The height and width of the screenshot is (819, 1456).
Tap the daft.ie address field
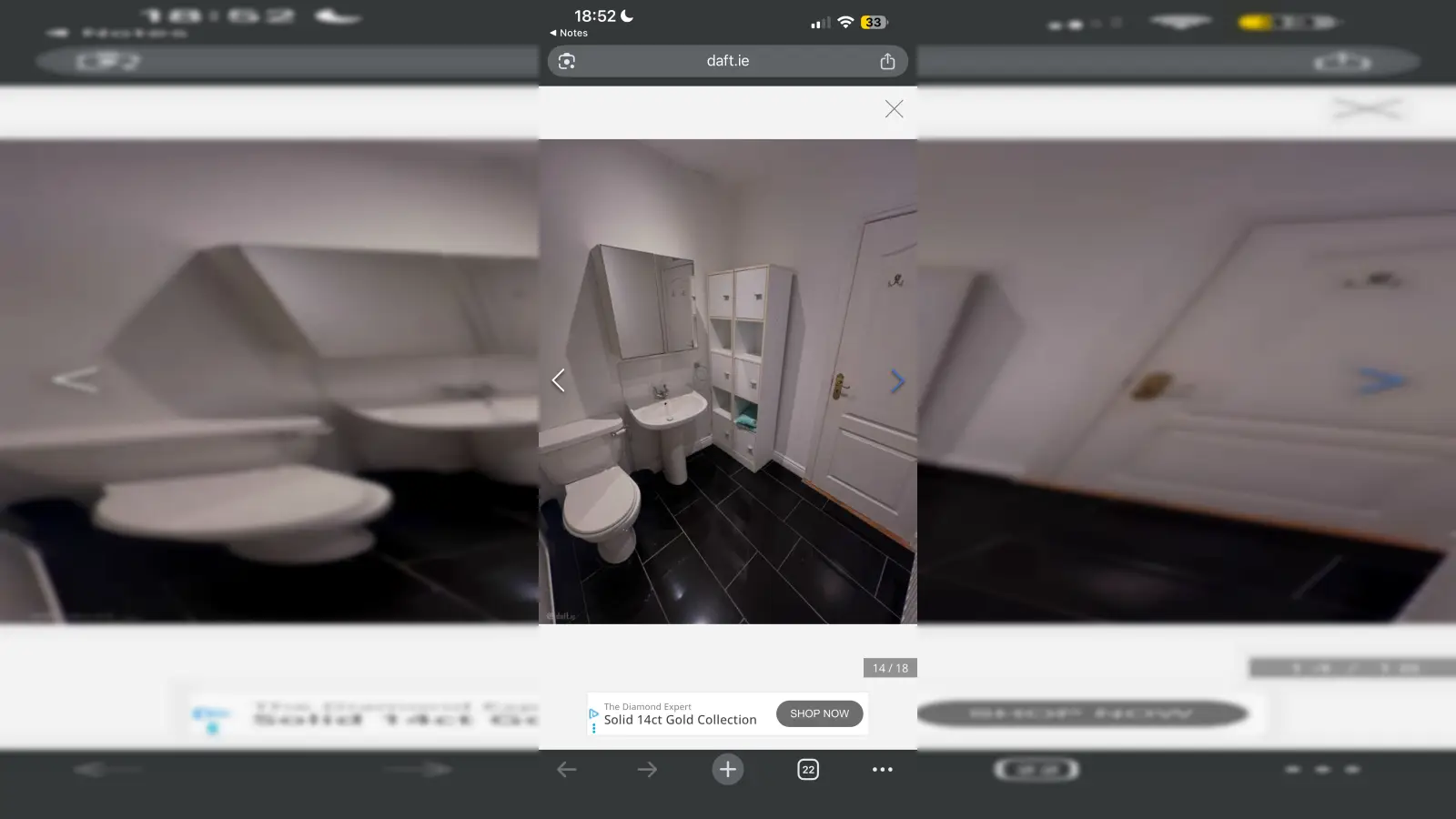[x=727, y=61]
